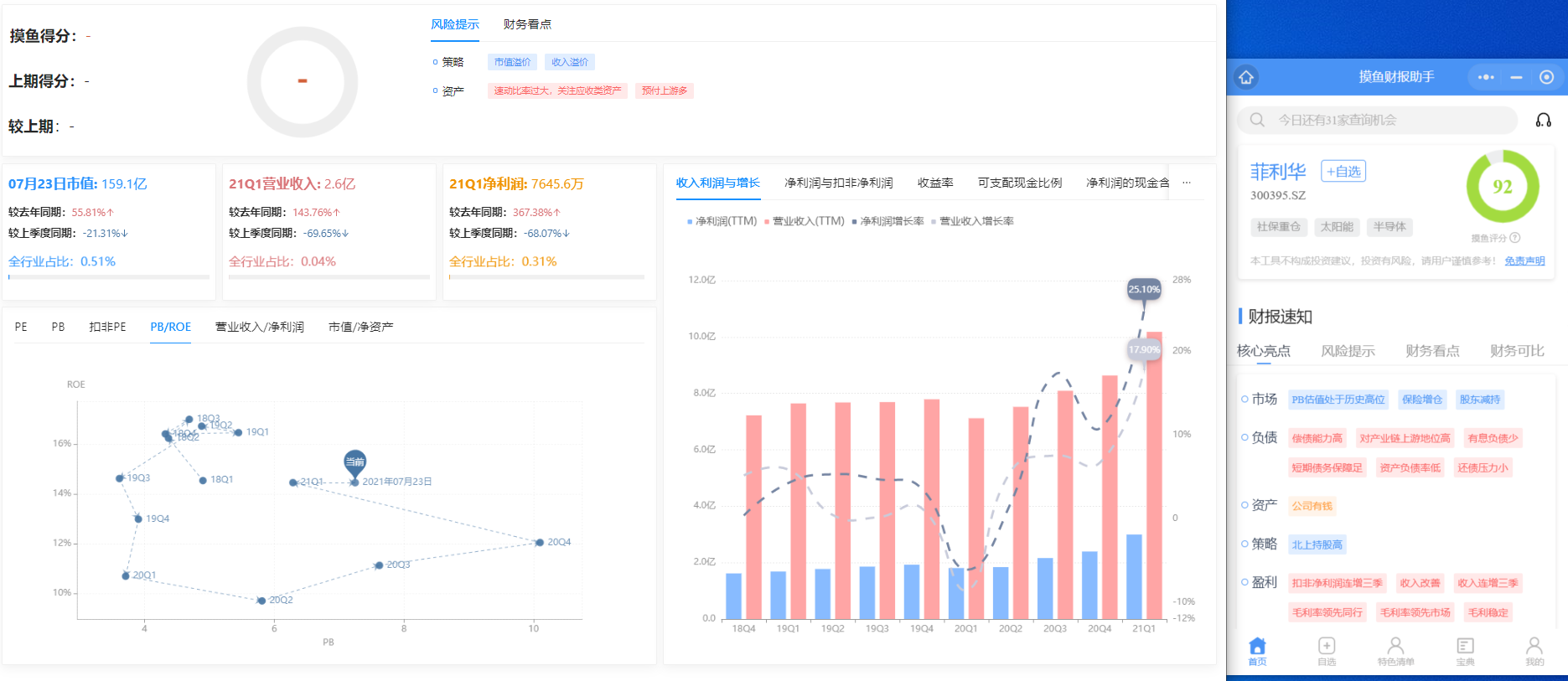The width and height of the screenshot is (1568, 681).
Task: Select the PB valuation tab
Action: point(58,327)
